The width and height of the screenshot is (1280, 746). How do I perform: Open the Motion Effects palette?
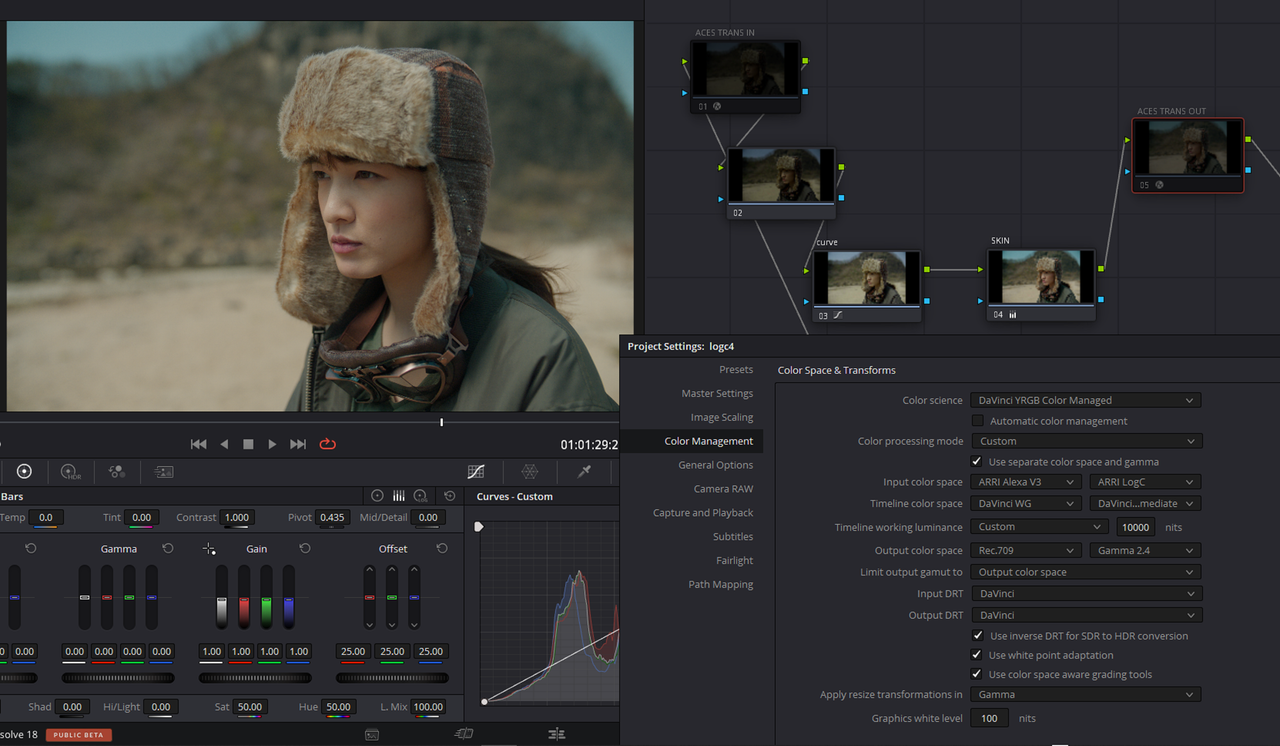(164, 471)
